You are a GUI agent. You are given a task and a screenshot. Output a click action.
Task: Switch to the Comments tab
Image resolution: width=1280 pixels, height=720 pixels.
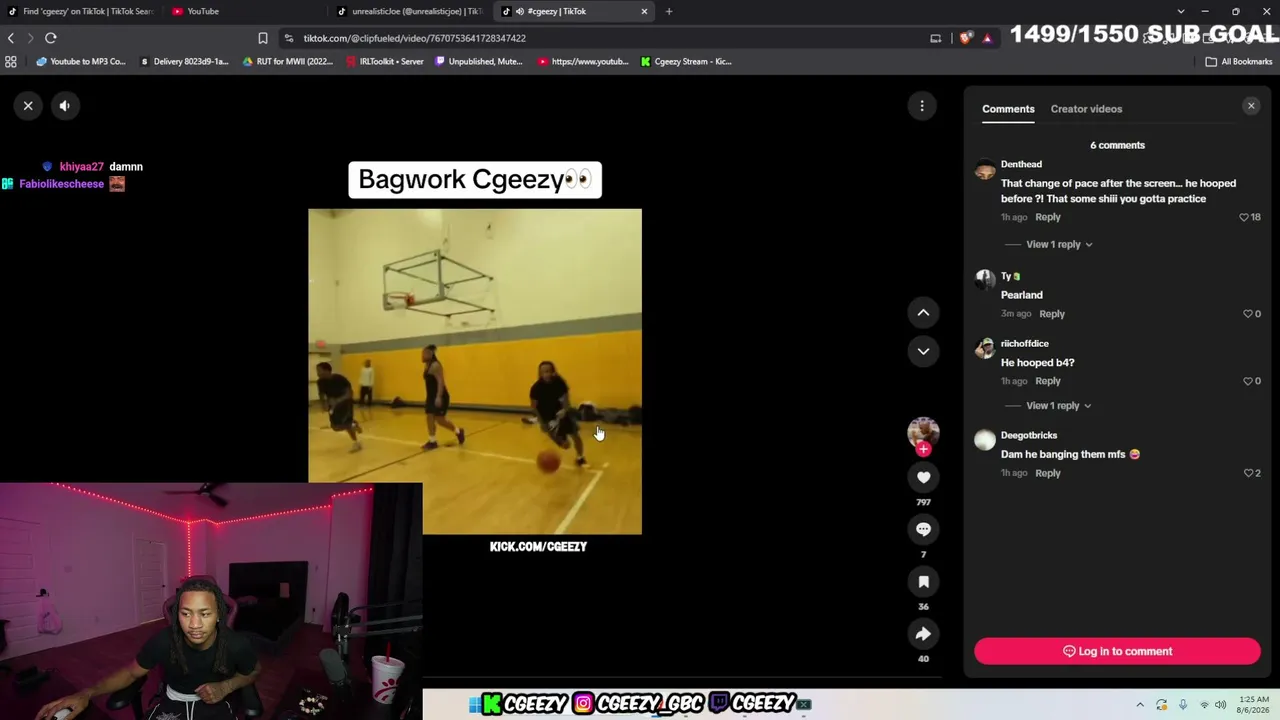point(1008,109)
